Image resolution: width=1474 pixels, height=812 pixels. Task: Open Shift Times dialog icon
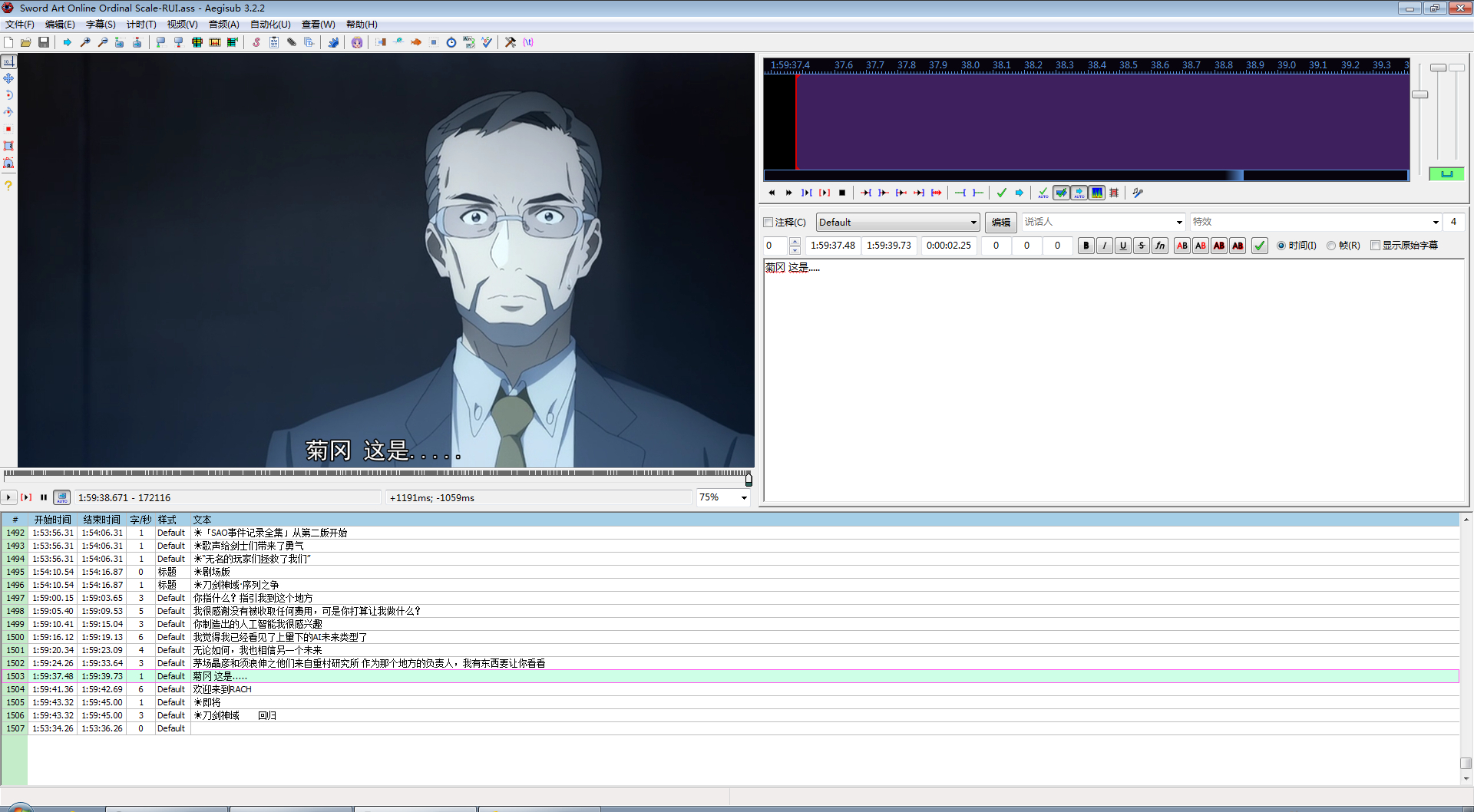381,42
